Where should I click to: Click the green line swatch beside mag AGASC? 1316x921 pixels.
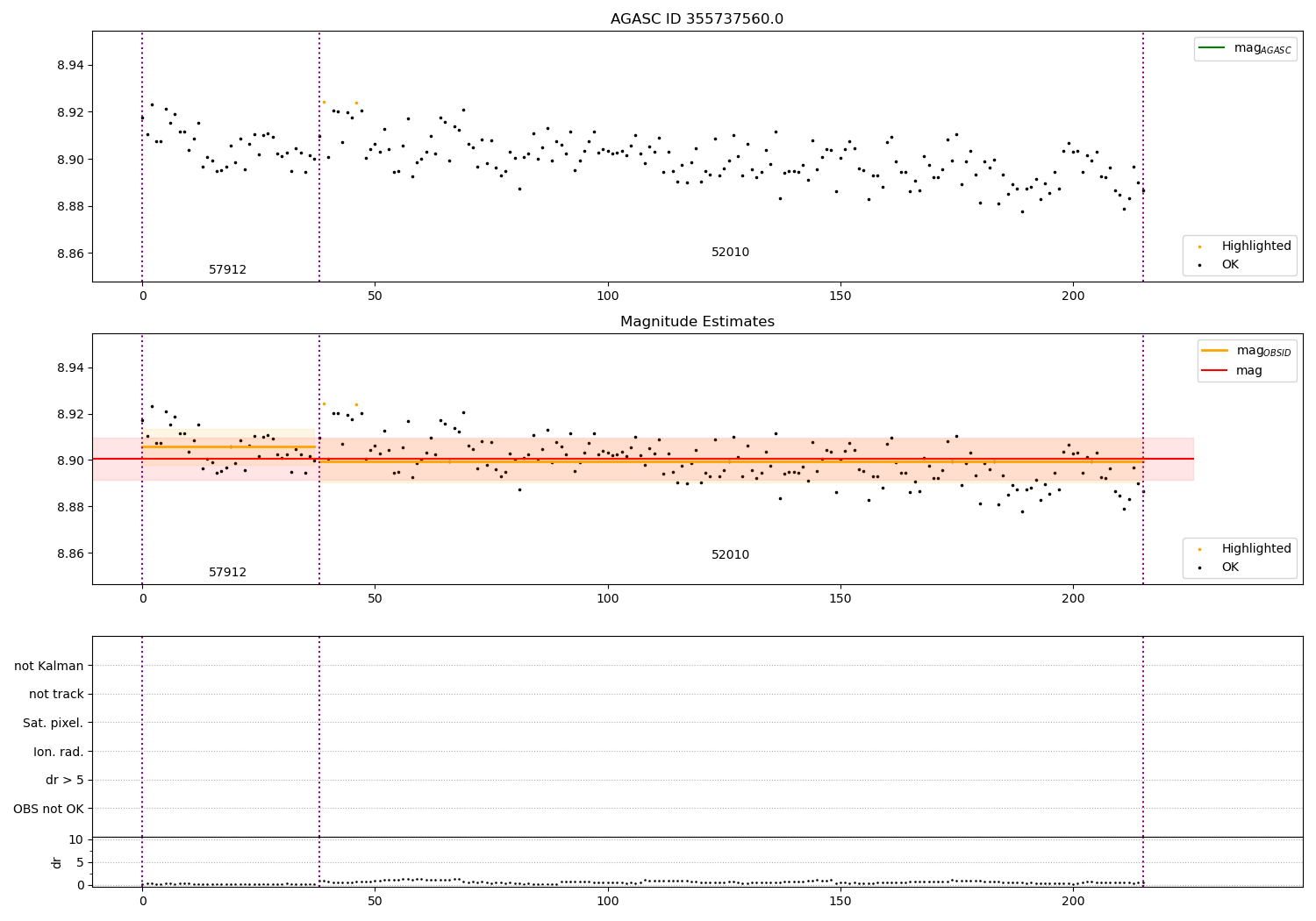tap(1212, 48)
